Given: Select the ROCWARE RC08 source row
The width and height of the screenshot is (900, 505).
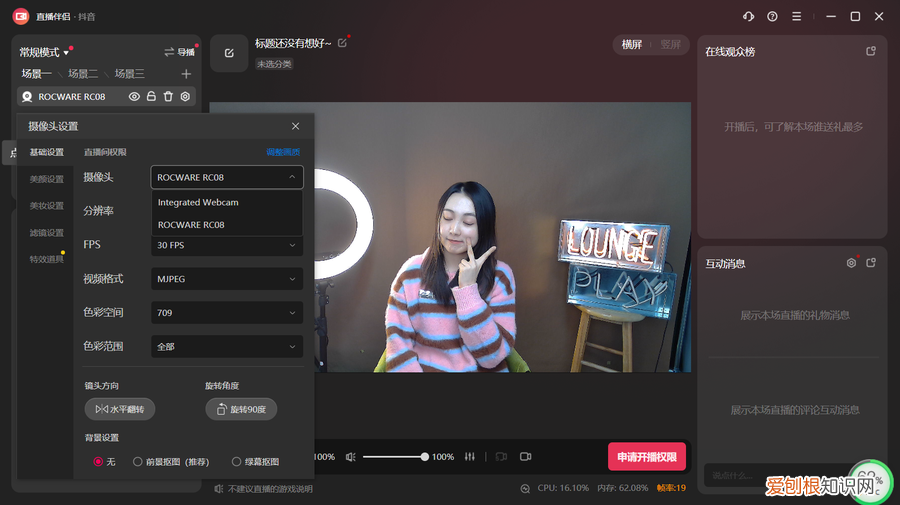Looking at the screenshot, I should (107, 96).
